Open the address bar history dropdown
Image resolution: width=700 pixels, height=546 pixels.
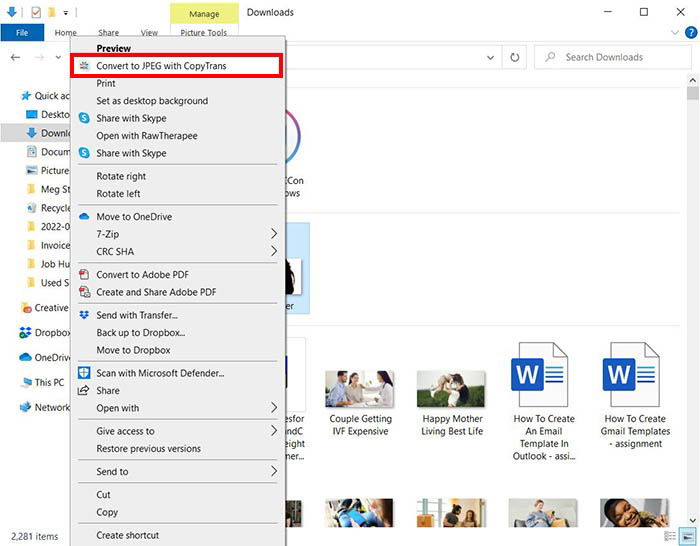pos(490,58)
